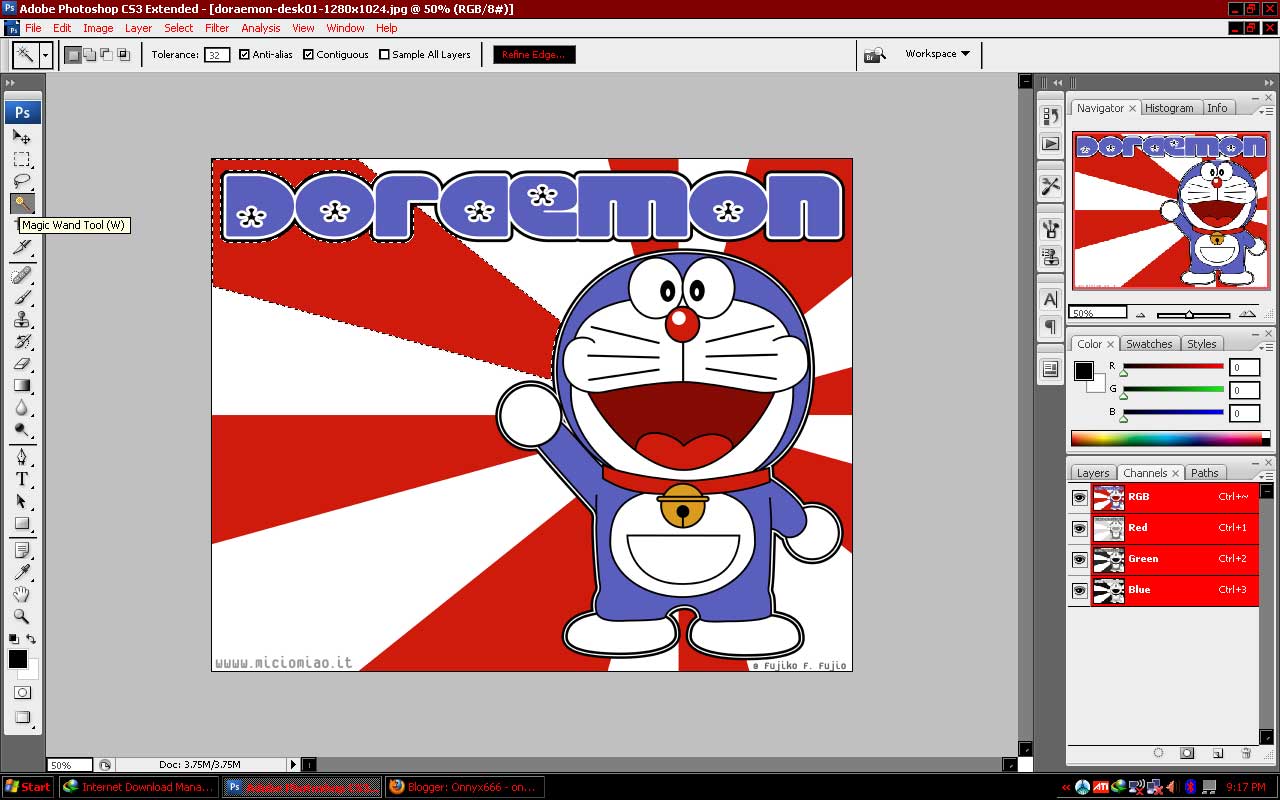Image resolution: width=1280 pixels, height=800 pixels.
Task: Click inside the Tolerance input field
Action: [x=216, y=55]
